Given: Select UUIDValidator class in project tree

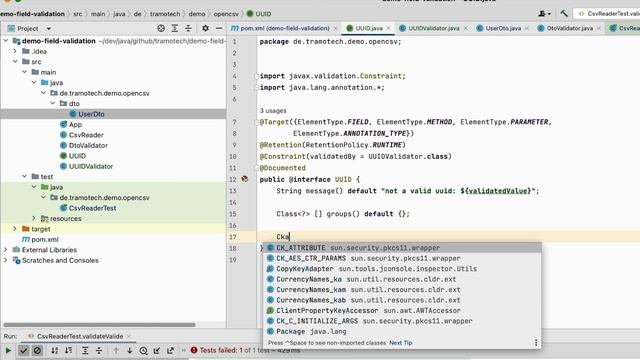Looking at the screenshot, I should (x=91, y=166).
